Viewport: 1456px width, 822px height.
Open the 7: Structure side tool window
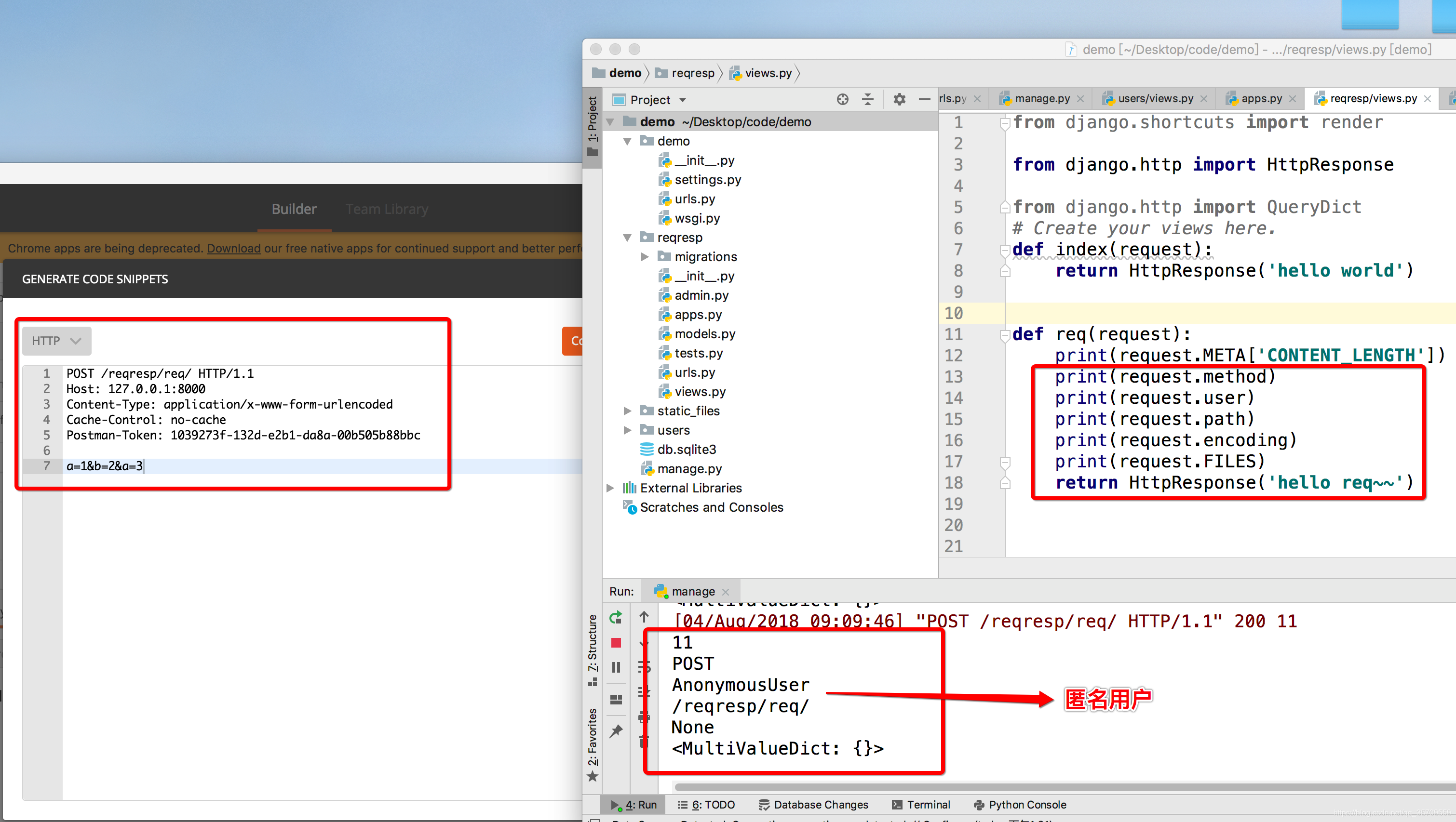coord(593,650)
